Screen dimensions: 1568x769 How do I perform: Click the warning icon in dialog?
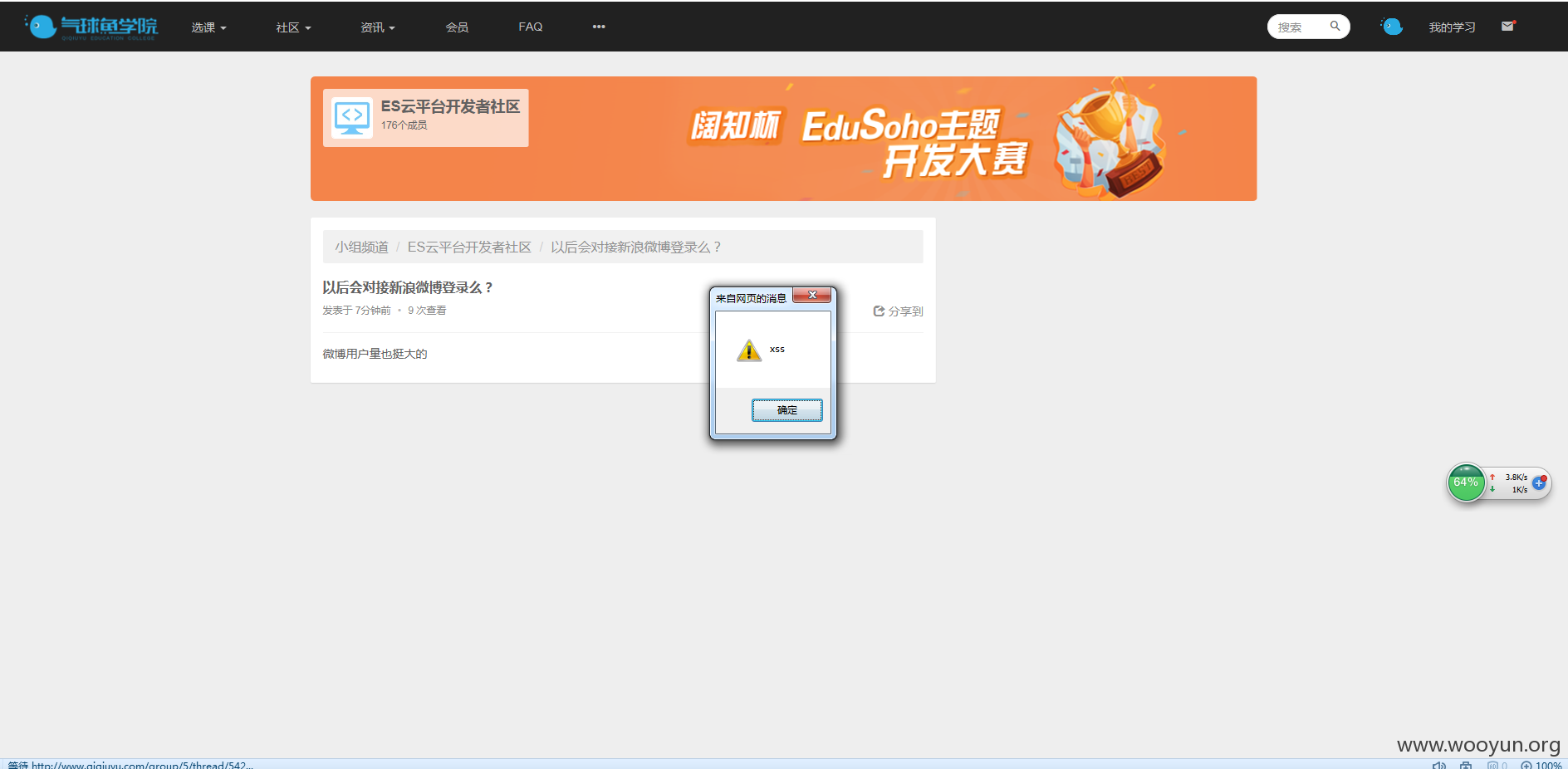pyautogui.click(x=749, y=350)
